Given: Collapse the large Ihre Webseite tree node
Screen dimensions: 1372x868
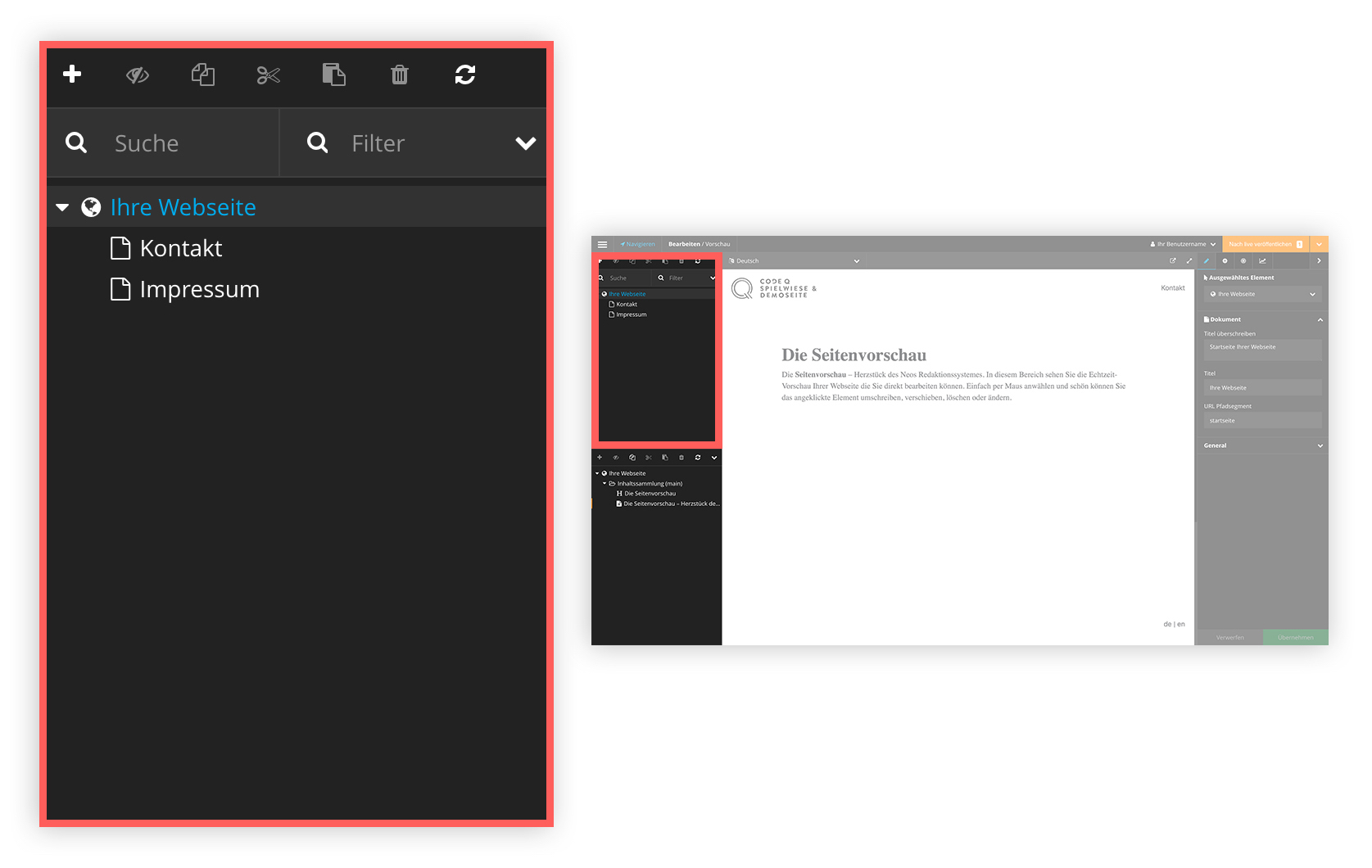Looking at the screenshot, I should point(62,207).
